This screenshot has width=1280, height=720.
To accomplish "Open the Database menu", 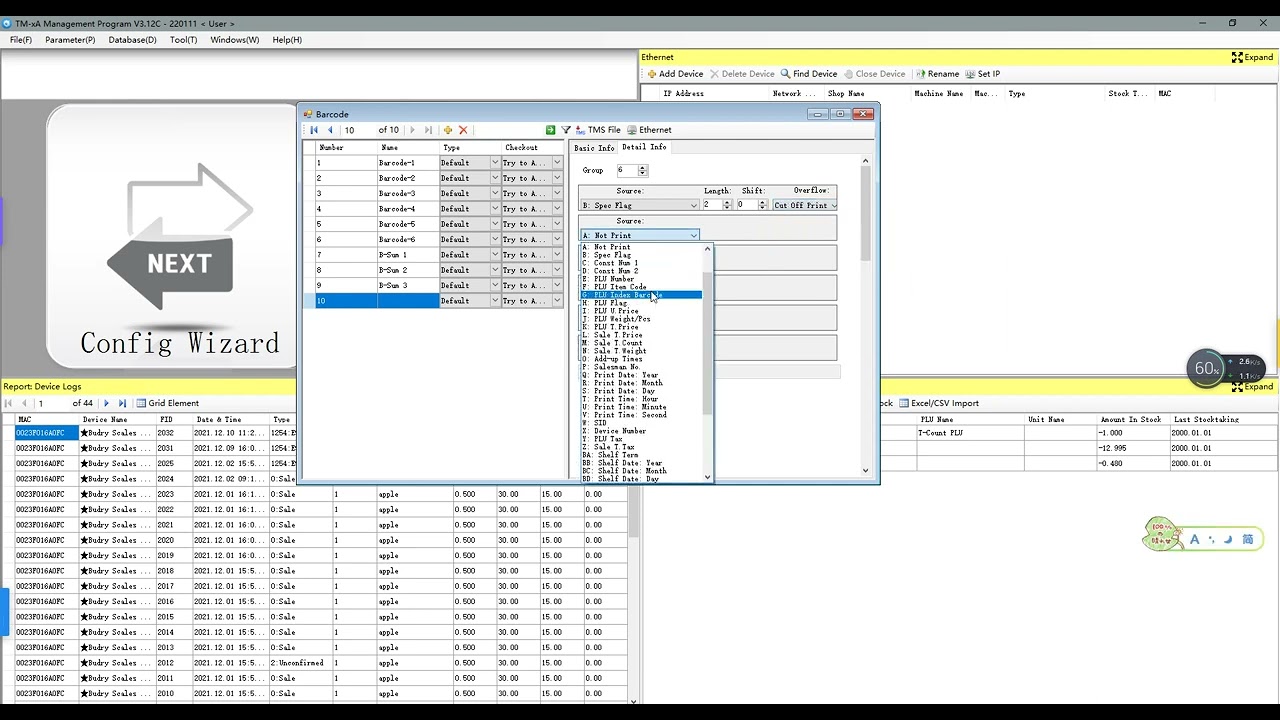I will (132, 40).
